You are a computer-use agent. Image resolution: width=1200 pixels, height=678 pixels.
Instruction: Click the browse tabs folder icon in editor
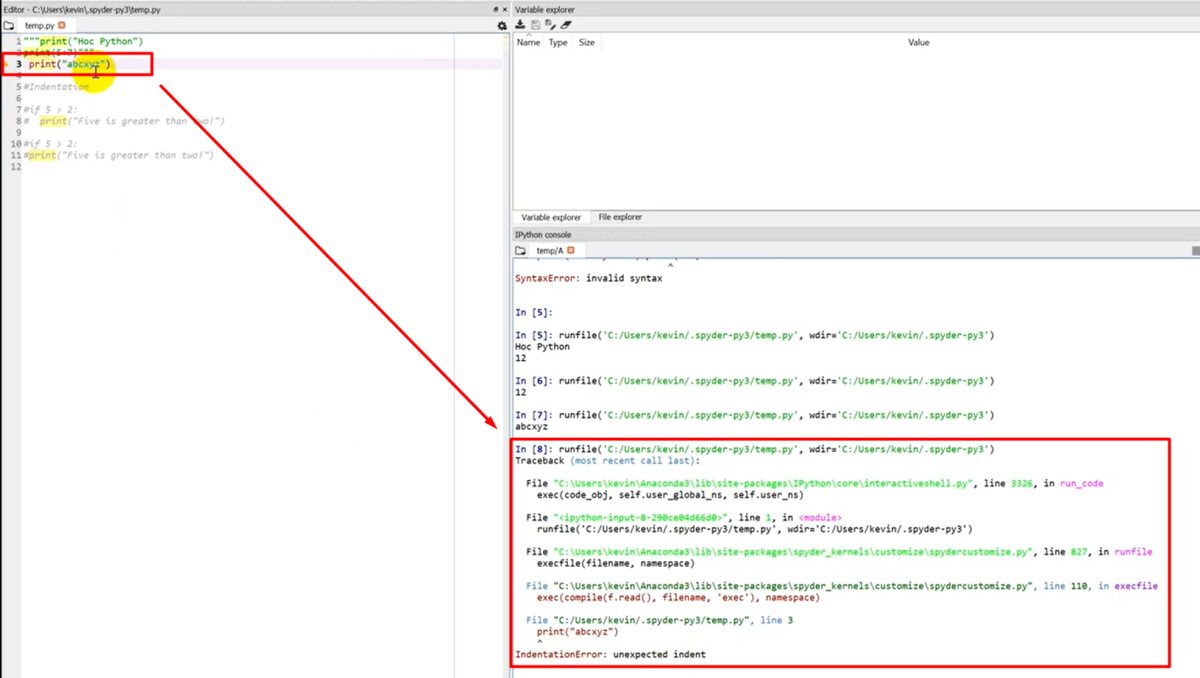(9, 25)
